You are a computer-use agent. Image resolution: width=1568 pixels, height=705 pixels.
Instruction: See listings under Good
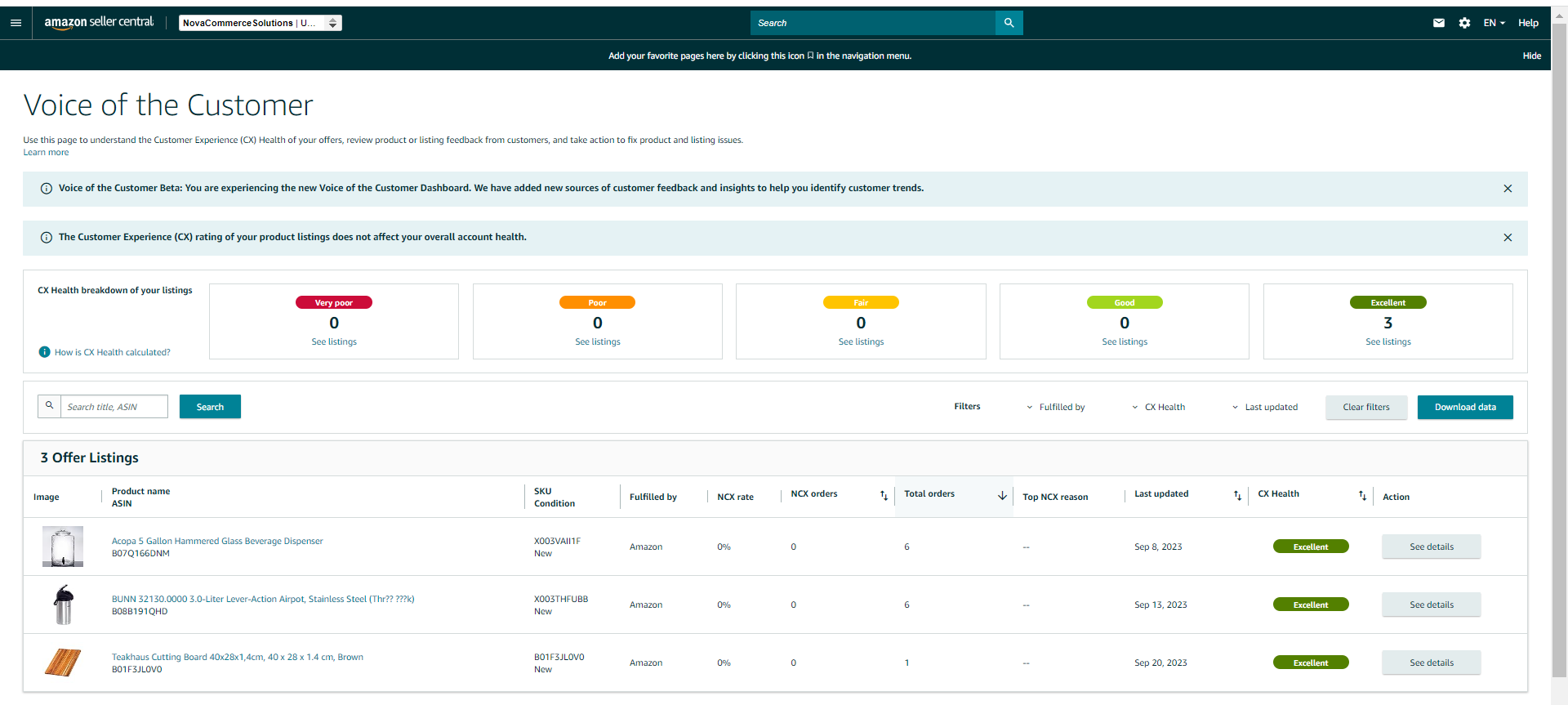pos(1125,341)
